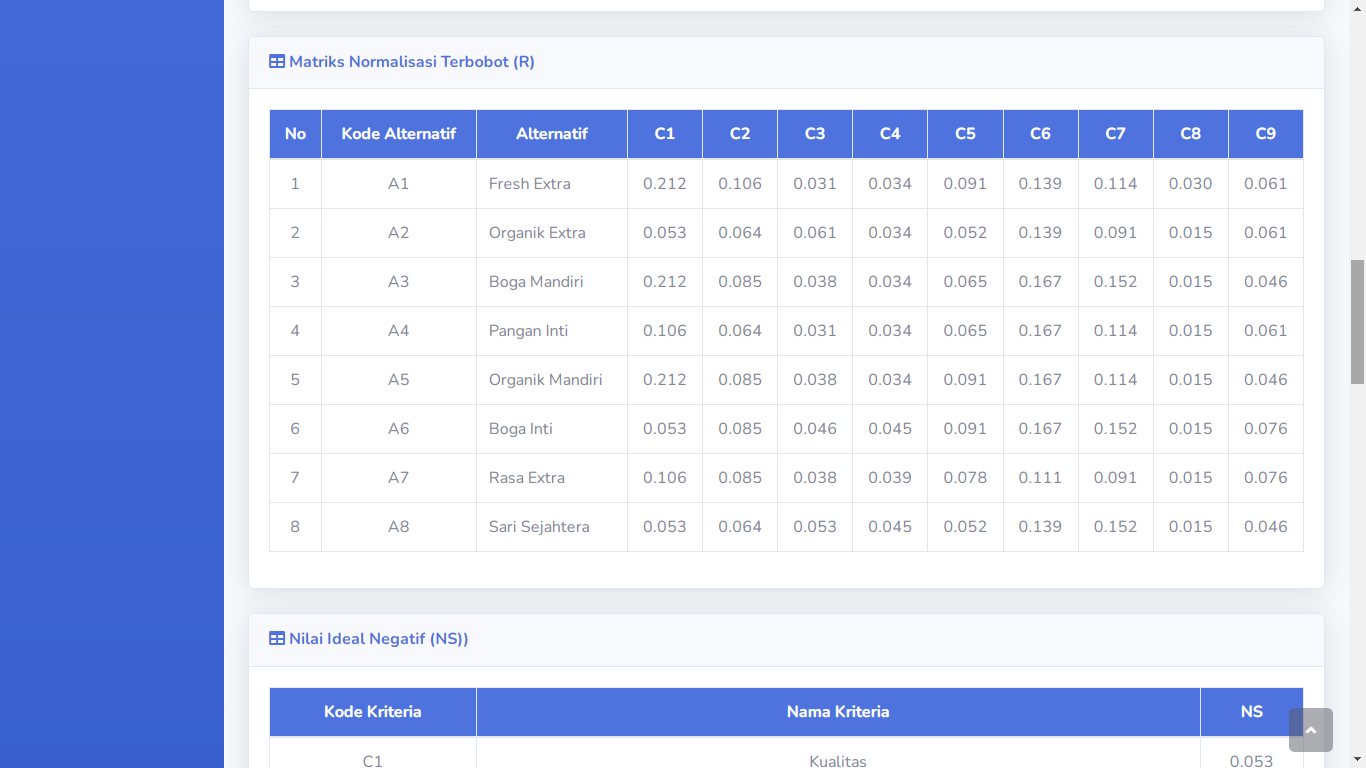Select the 'Boga Inti' alternative cell
Viewport: 1366px width, 768px height.
click(552, 429)
